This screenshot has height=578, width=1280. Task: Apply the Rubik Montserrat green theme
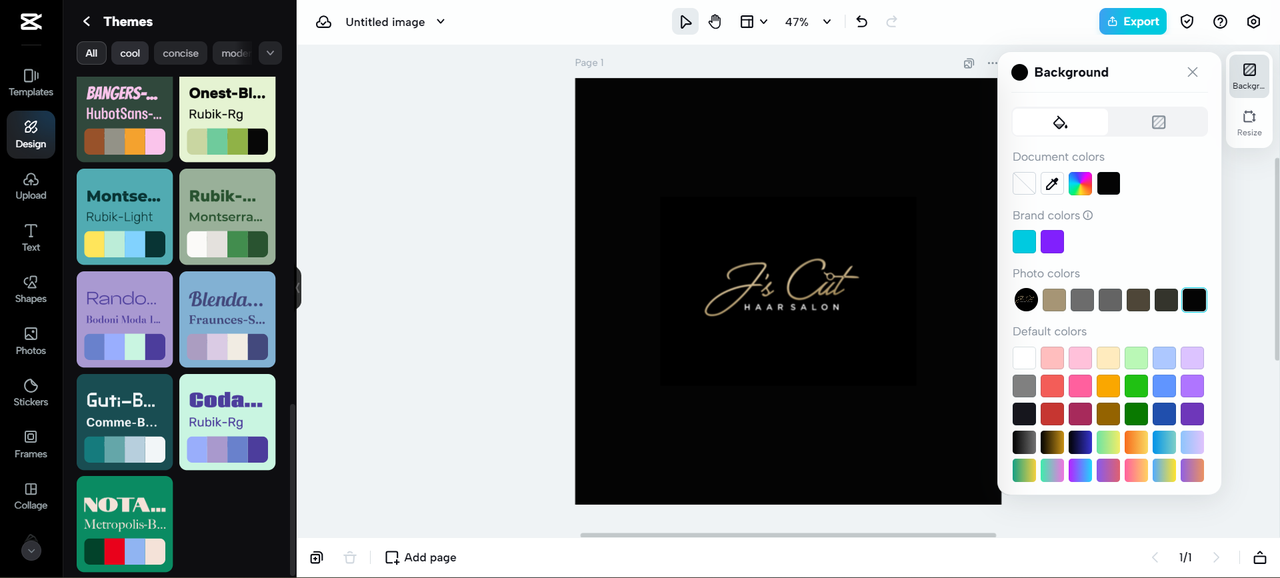click(227, 216)
